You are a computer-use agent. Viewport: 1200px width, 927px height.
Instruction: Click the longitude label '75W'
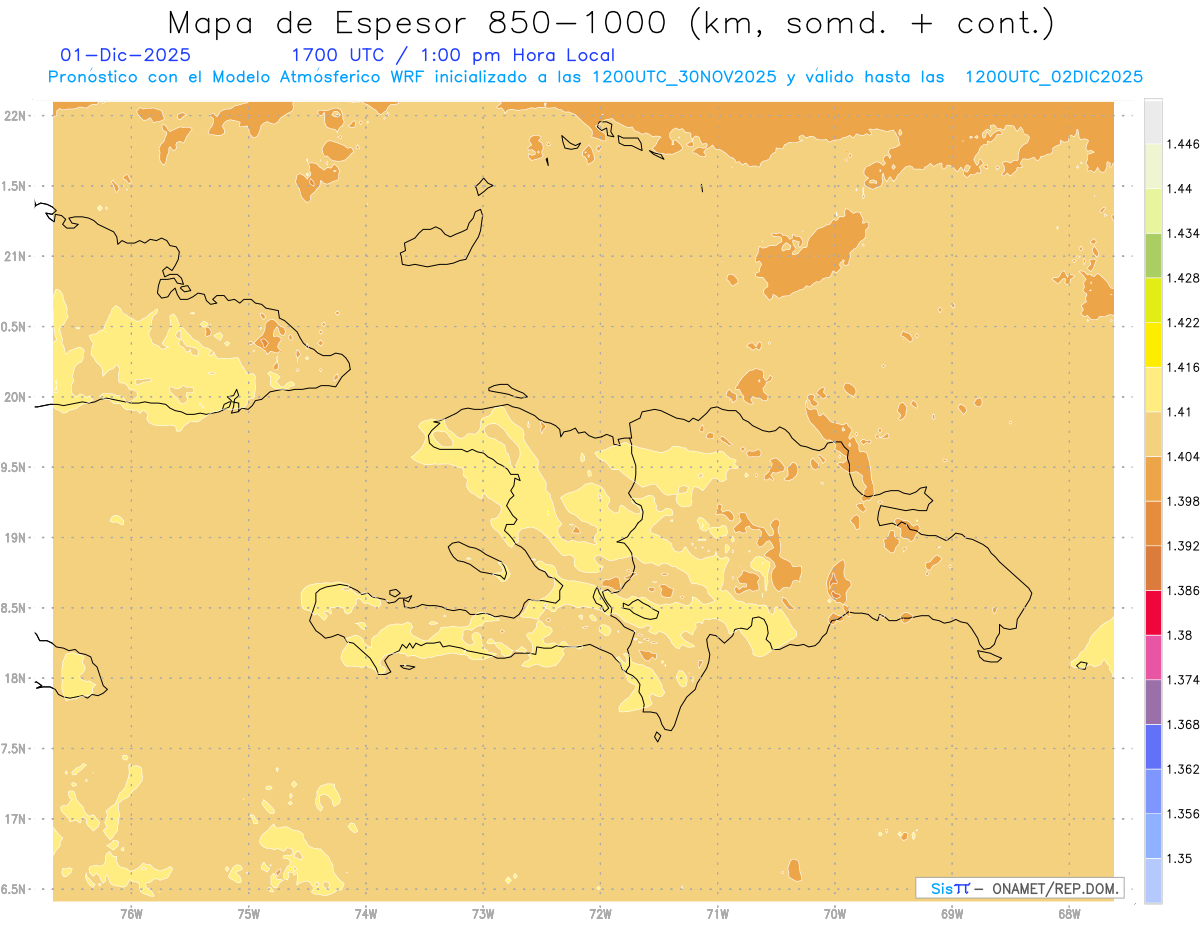click(x=249, y=914)
